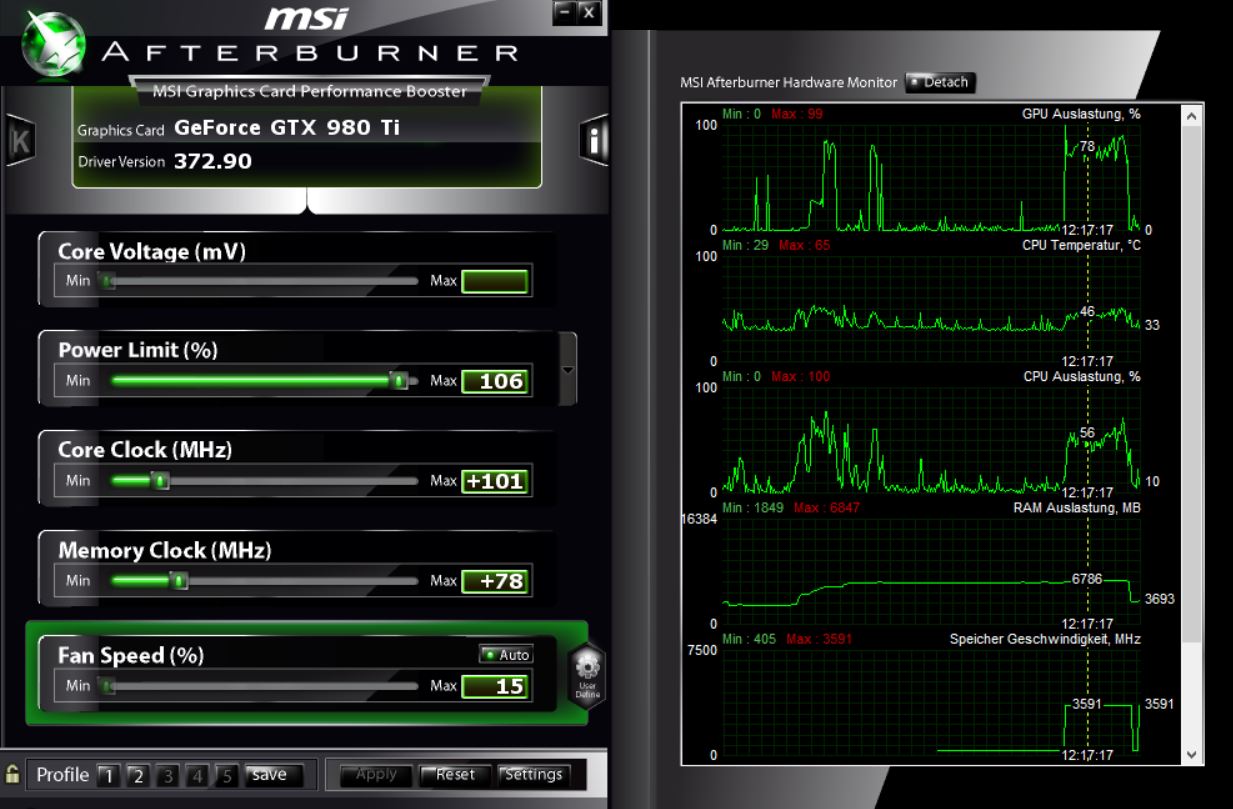Viewport: 1233px width, 809px height.
Task: Toggle Auto fan speed mode
Action: point(506,655)
